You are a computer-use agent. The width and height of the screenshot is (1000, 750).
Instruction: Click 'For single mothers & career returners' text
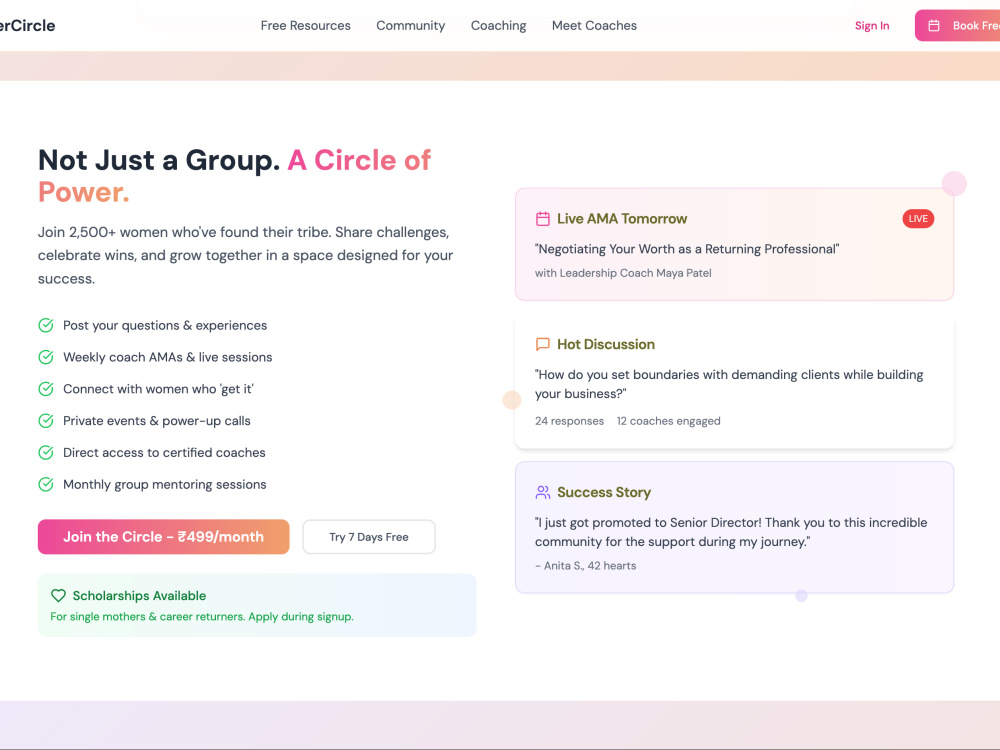(x=202, y=617)
